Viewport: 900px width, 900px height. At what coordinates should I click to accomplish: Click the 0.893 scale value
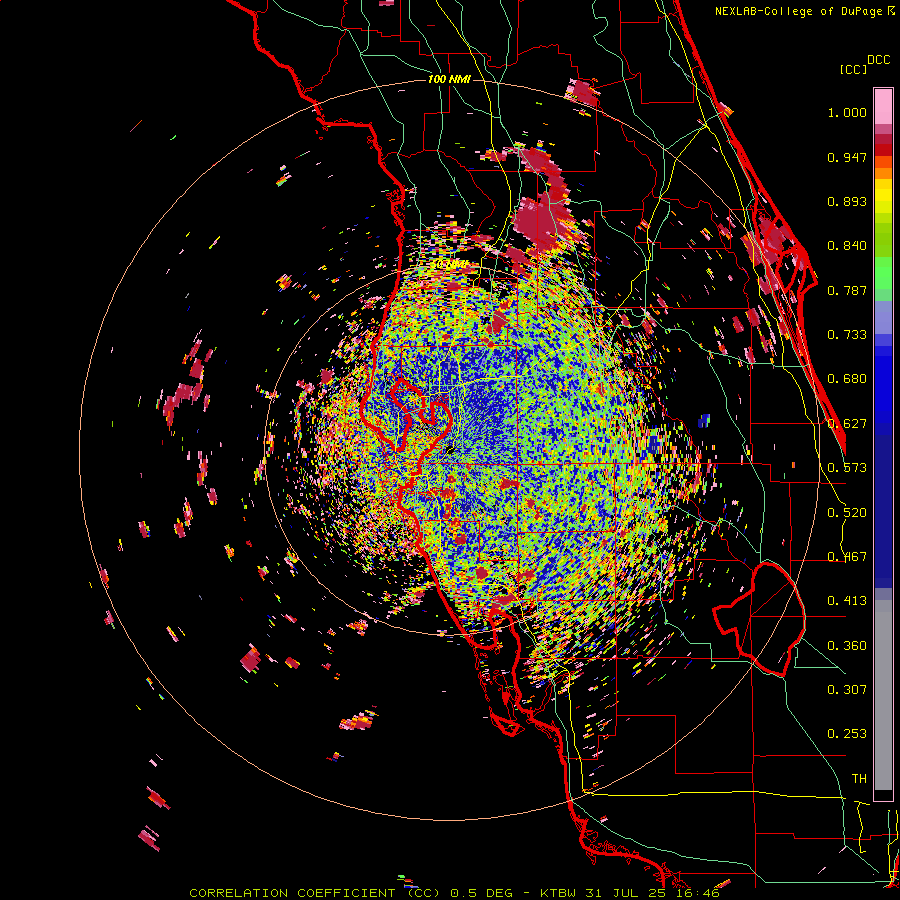pyautogui.click(x=847, y=201)
